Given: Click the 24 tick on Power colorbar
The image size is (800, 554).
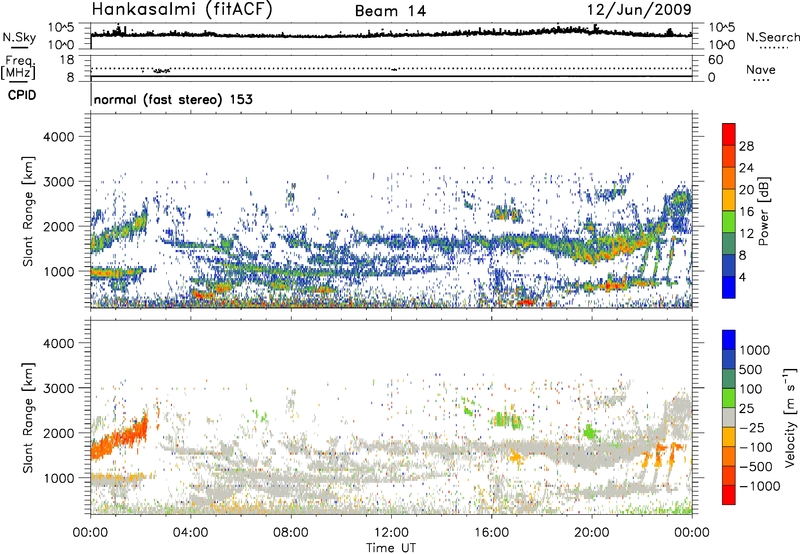Looking at the screenshot, I should click(746, 168).
